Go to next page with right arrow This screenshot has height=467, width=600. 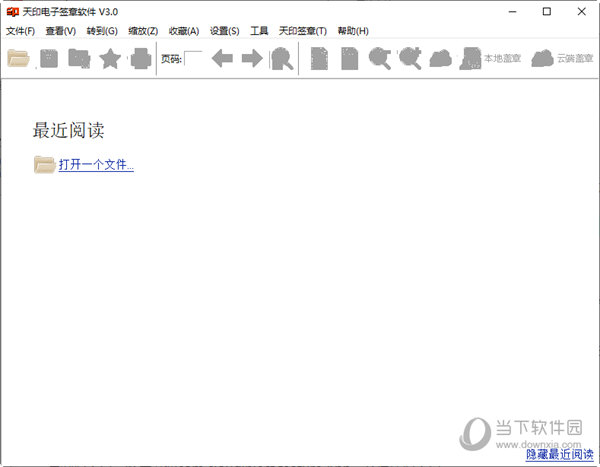[x=252, y=59]
